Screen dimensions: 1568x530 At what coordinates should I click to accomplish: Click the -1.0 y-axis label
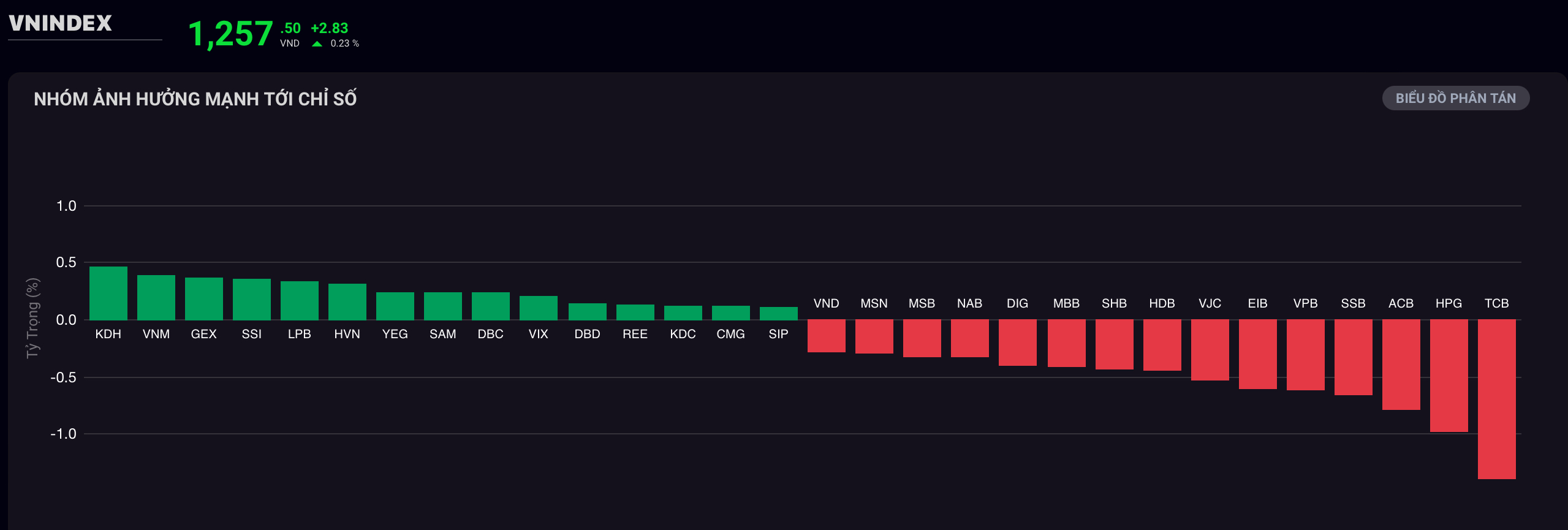(63, 434)
